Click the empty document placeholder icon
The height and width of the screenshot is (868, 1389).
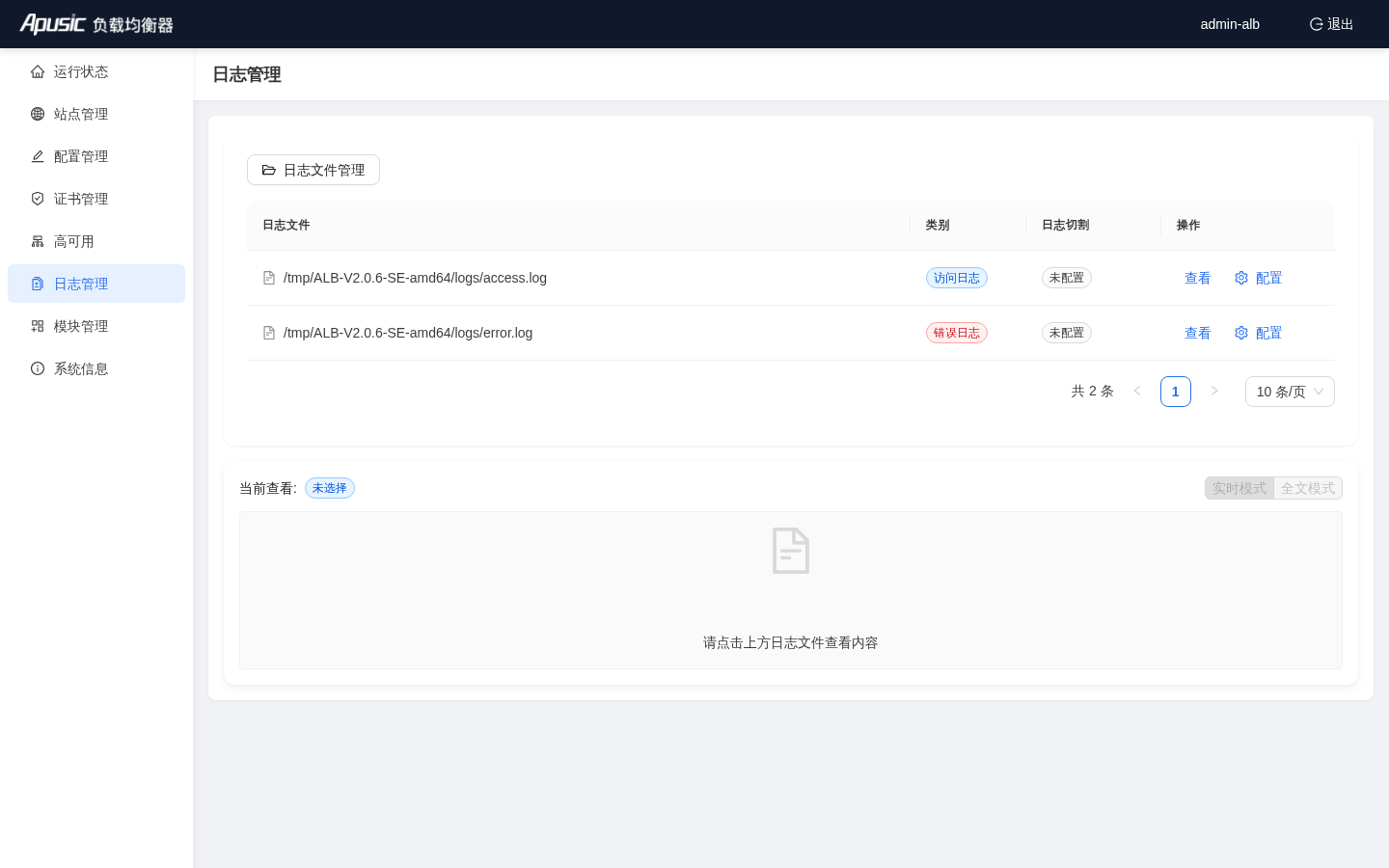791,551
